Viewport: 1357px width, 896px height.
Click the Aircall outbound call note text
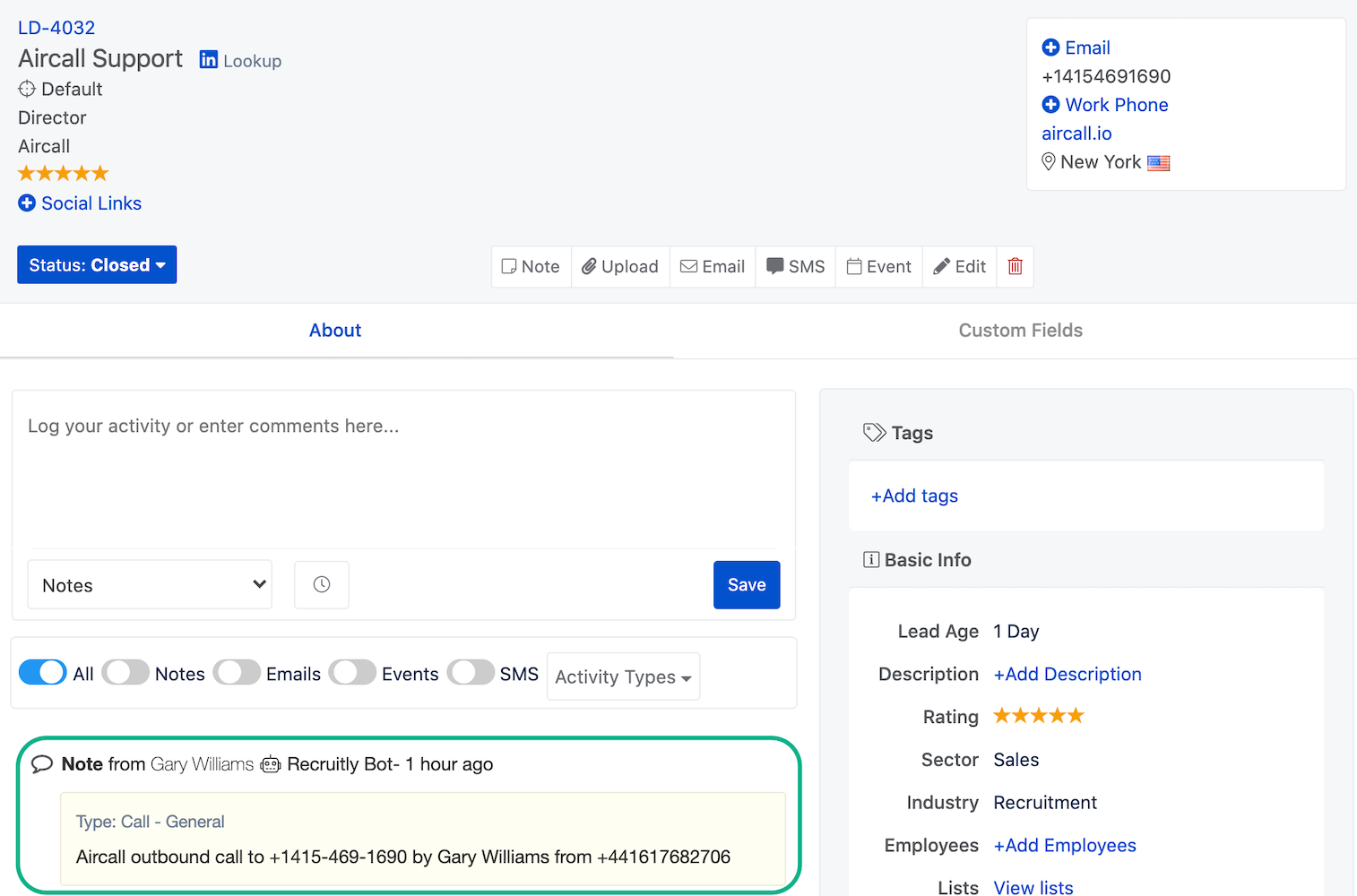pyautogui.click(x=403, y=857)
